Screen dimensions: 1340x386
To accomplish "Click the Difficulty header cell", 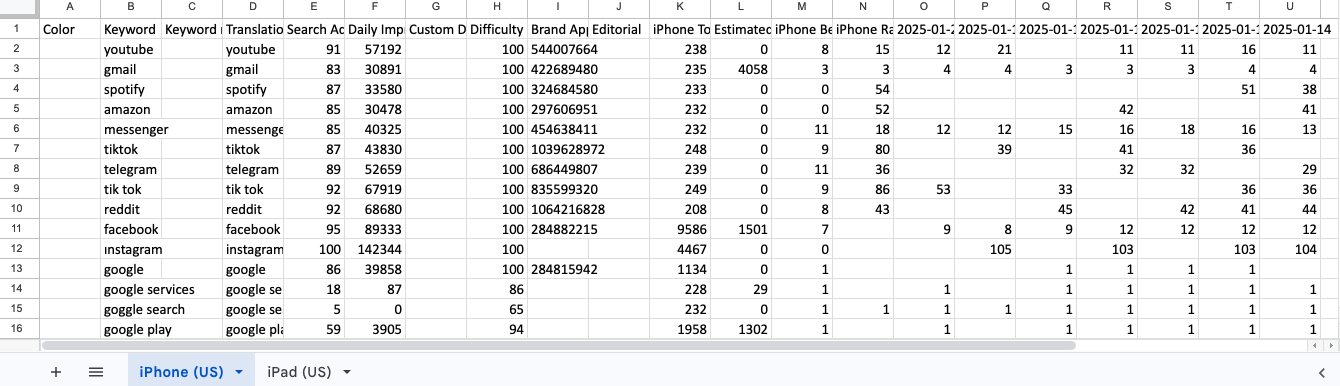I will coord(497,29).
